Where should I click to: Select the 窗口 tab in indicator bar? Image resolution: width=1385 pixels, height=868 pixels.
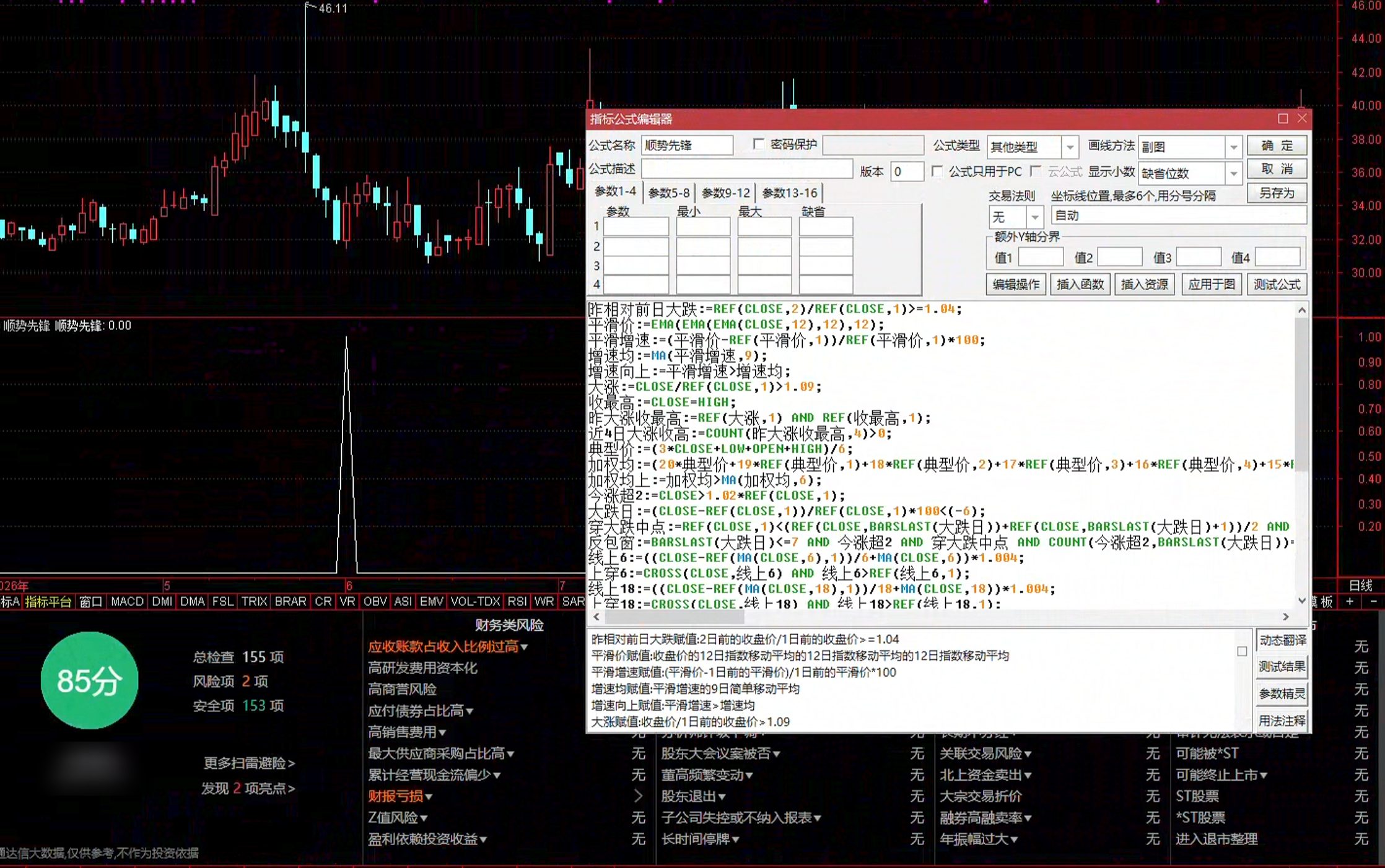(90, 601)
